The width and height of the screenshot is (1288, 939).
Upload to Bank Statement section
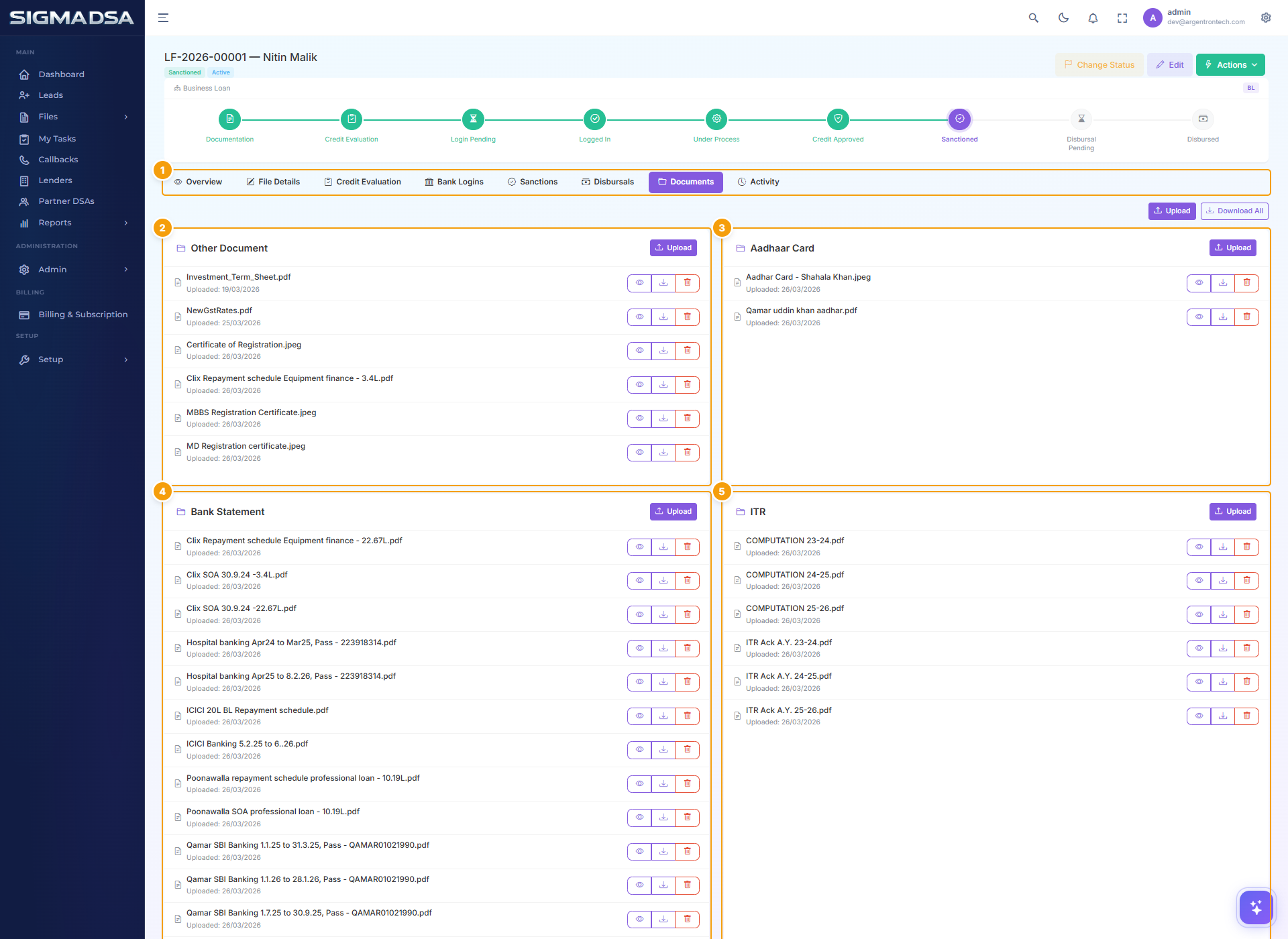coord(674,512)
